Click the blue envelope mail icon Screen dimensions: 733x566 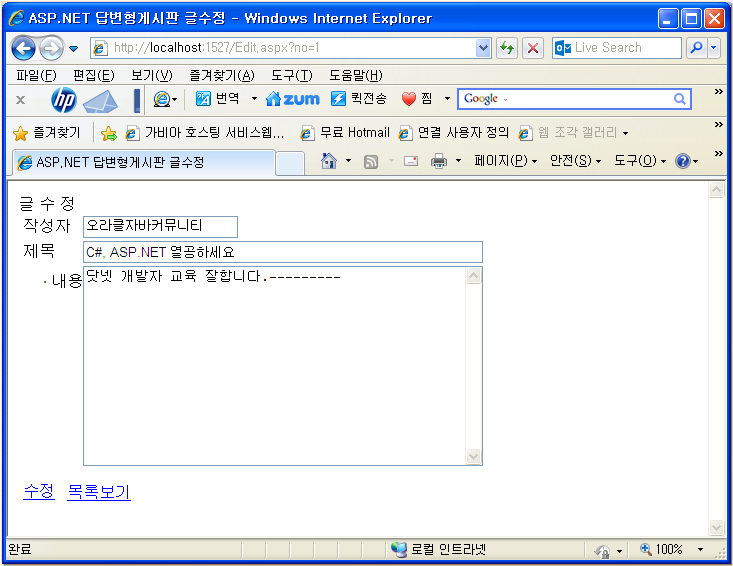101,100
